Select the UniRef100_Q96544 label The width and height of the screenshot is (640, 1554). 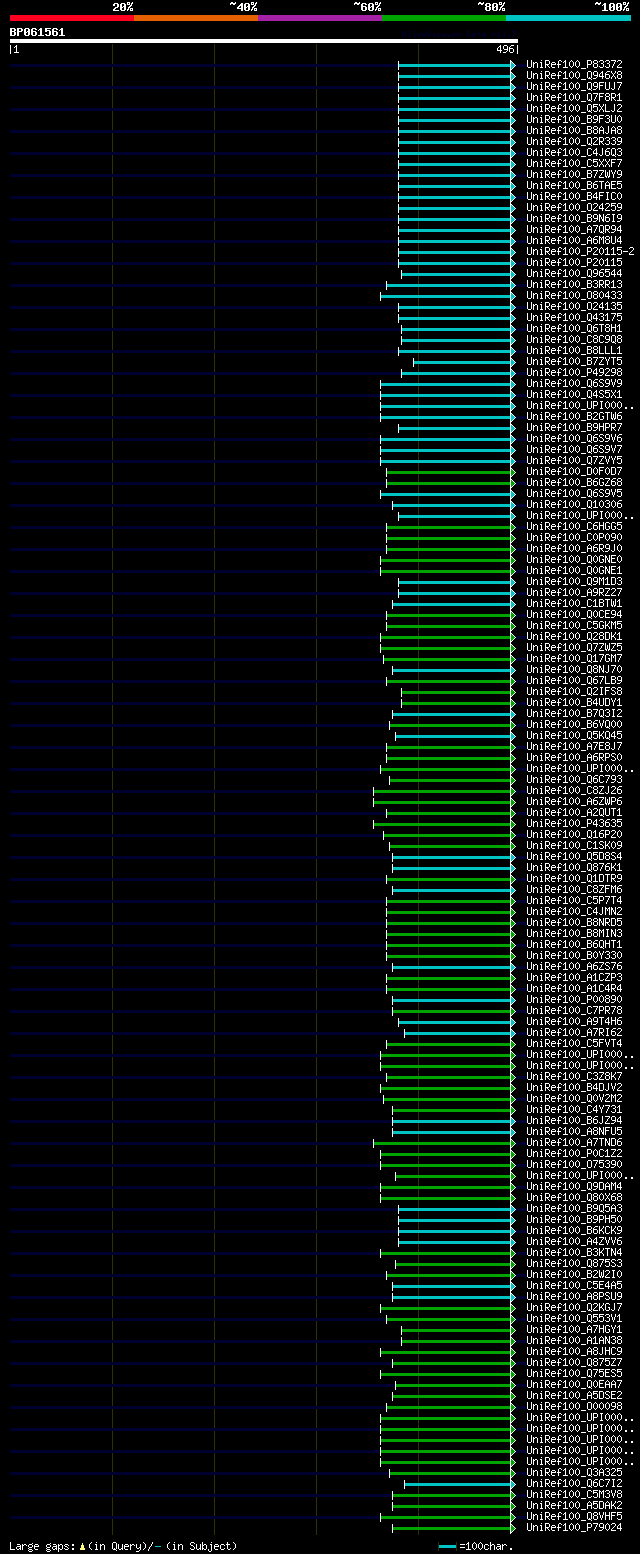[574, 274]
